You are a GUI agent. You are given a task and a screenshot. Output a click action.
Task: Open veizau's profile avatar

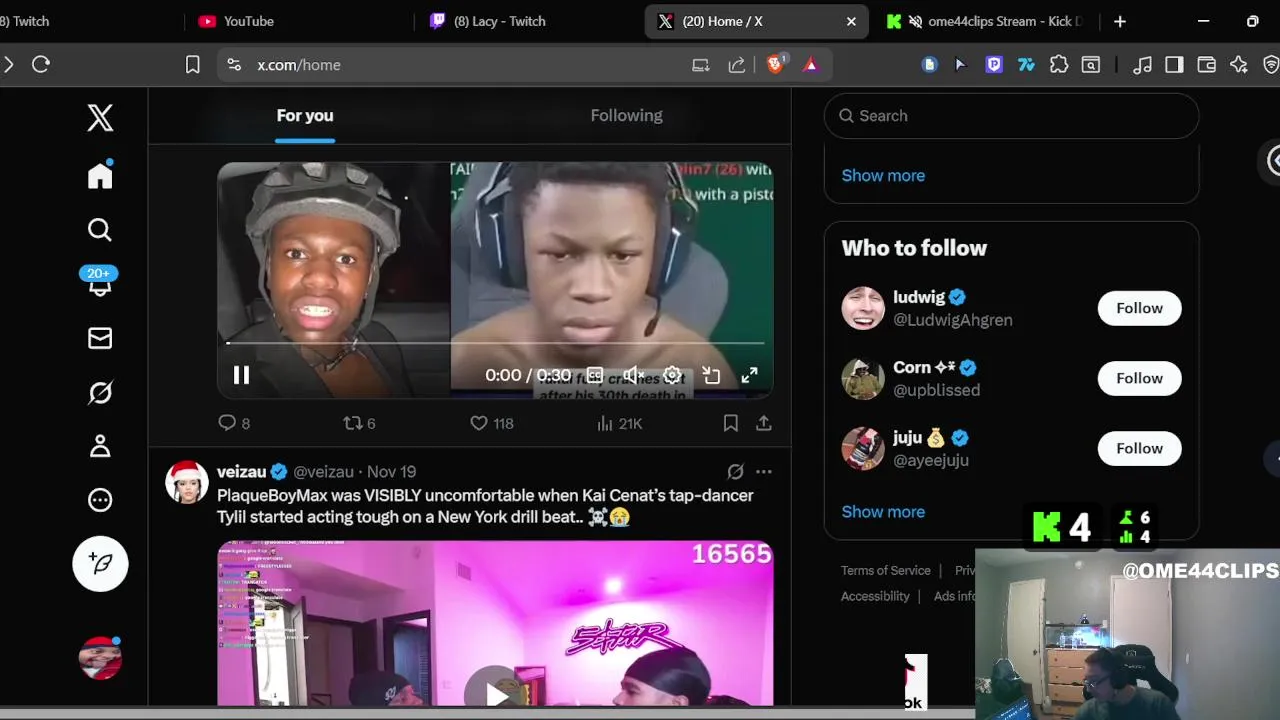[x=187, y=482]
